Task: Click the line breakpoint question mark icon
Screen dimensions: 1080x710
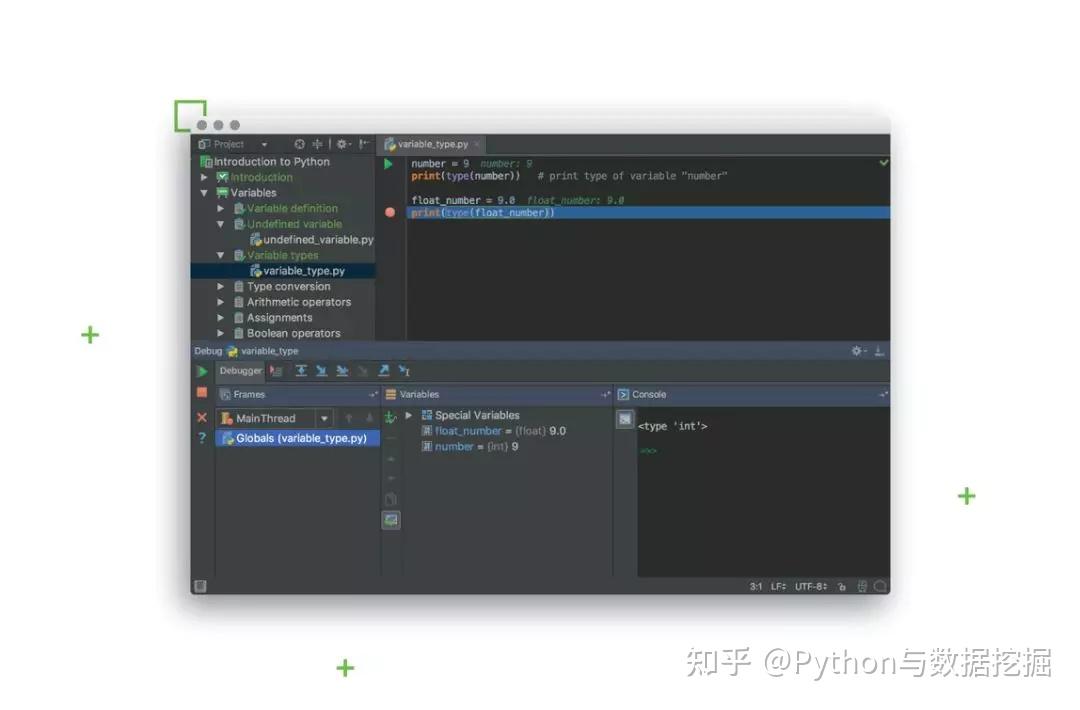Action: tap(201, 437)
